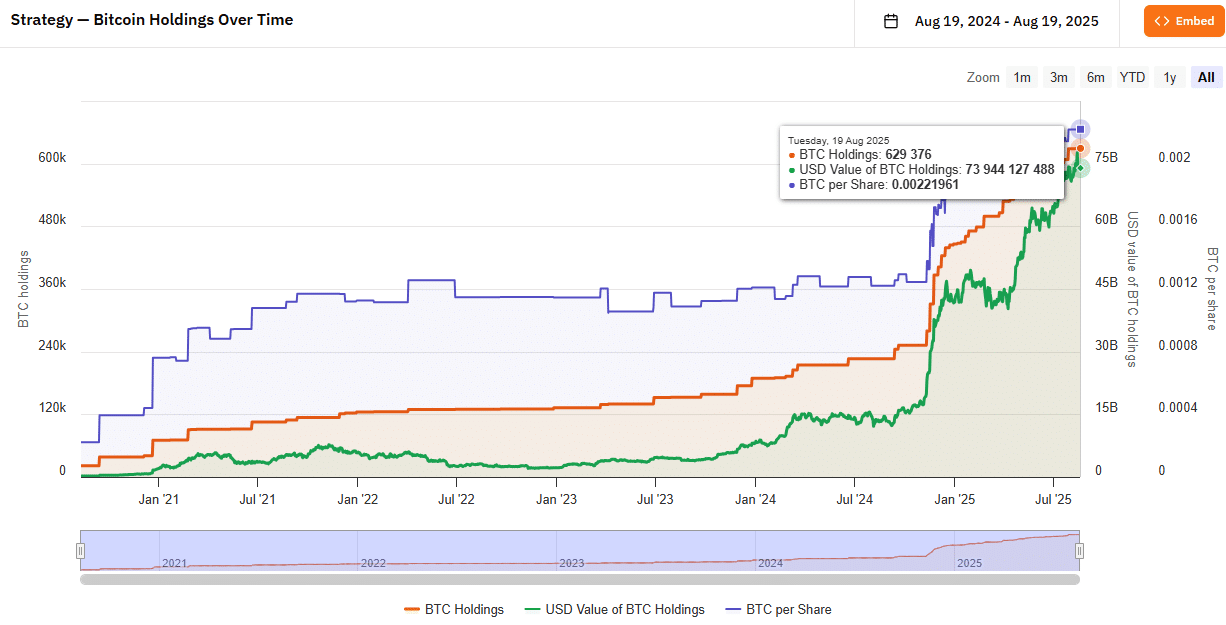Switch zoom to 6m
The height and width of the screenshot is (625, 1226).
point(1096,77)
